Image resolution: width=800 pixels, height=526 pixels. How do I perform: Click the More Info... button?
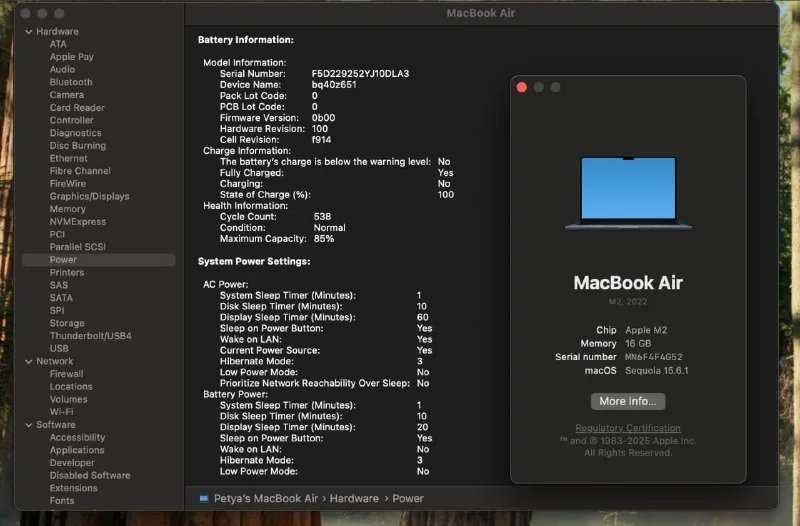click(628, 402)
